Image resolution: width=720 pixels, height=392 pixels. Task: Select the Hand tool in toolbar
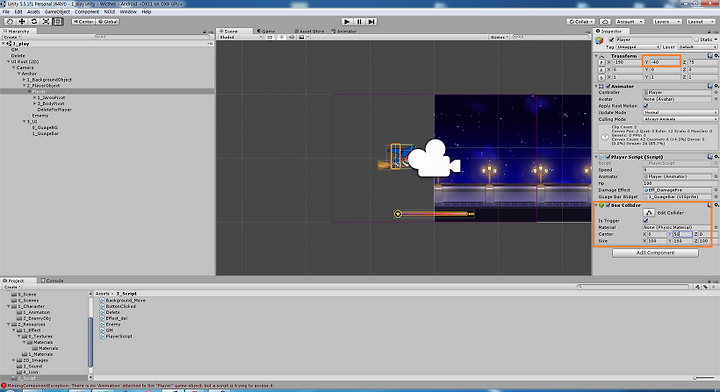pos(10,22)
